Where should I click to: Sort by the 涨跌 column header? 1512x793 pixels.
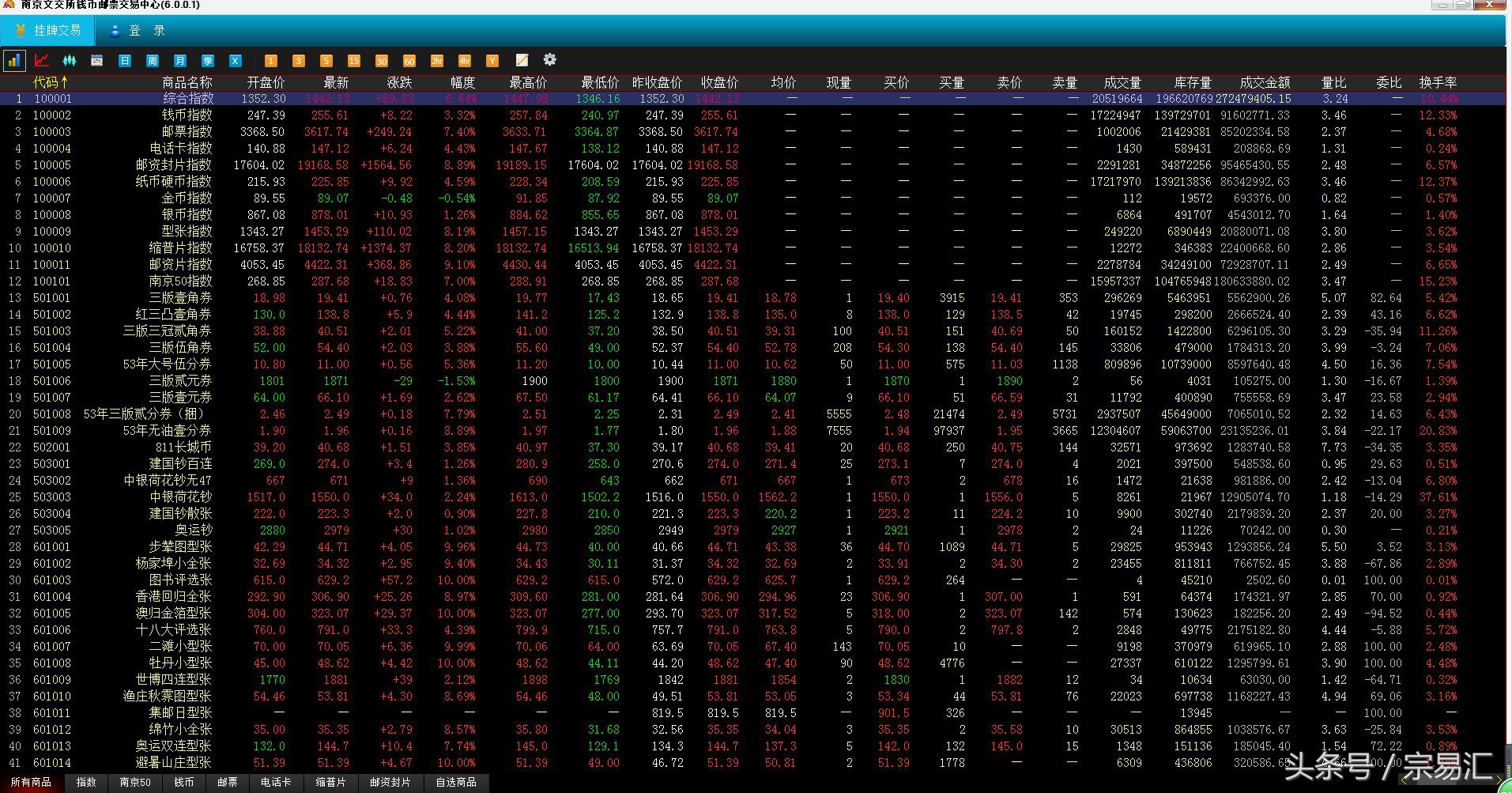click(x=399, y=82)
